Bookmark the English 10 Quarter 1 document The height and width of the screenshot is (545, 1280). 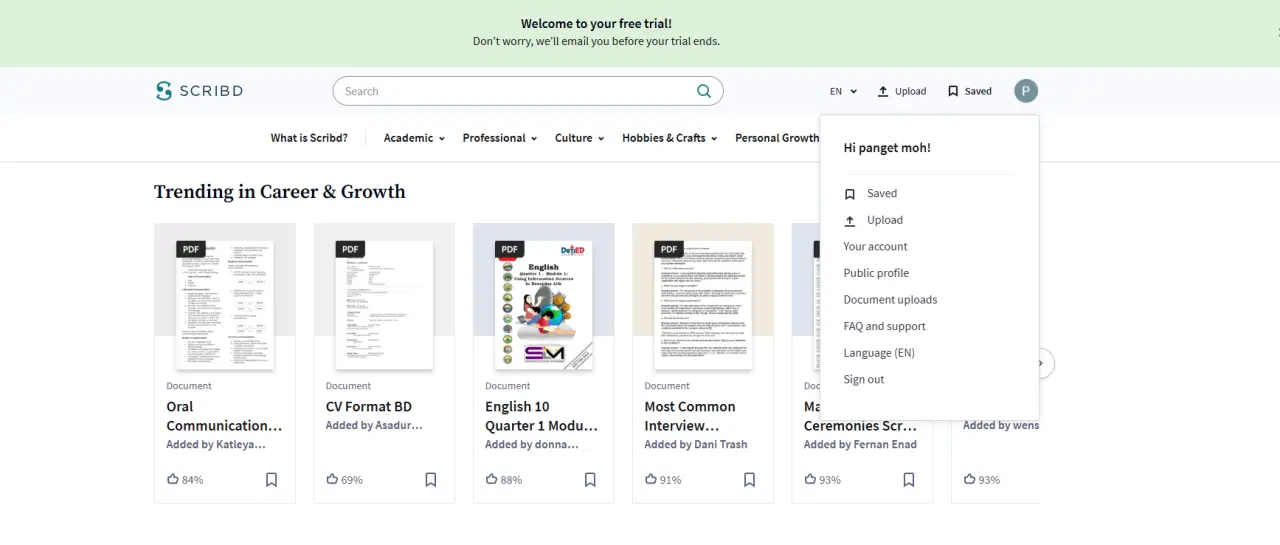click(590, 480)
